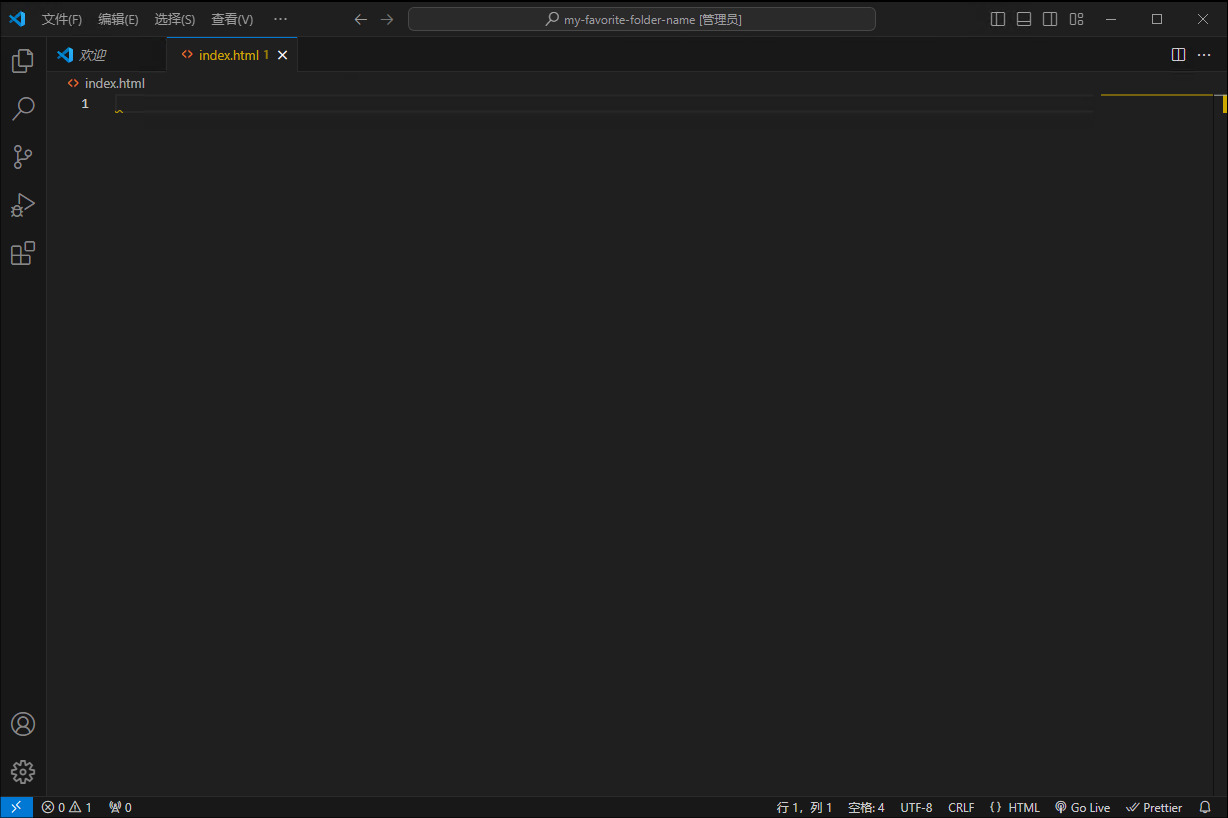Viewport: 1228px width, 818px height.
Task: Click the split editor right icon
Action: [1178, 55]
